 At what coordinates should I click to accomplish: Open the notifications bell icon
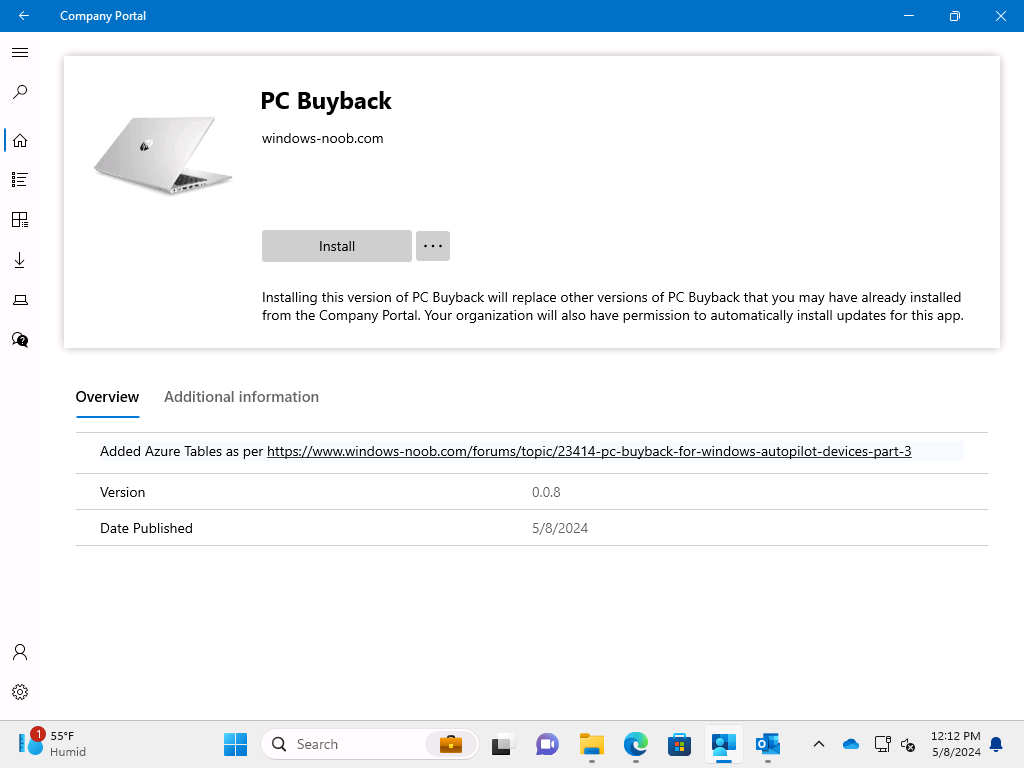point(997,744)
